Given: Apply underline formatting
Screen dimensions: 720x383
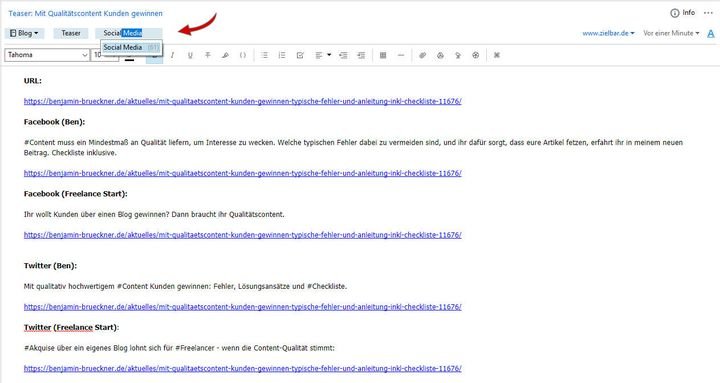Looking at the screenshot, I should 190,55.
